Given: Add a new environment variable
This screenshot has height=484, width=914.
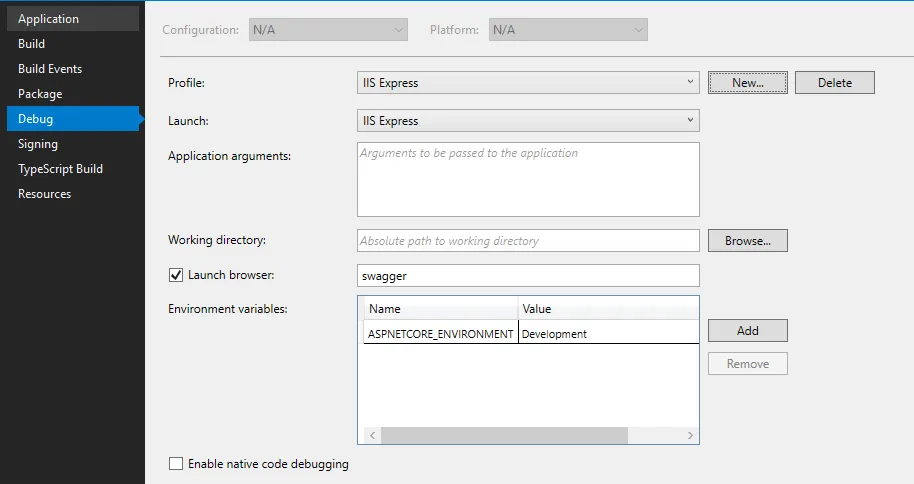Looking at the screenshot, I should click(748, 331).
